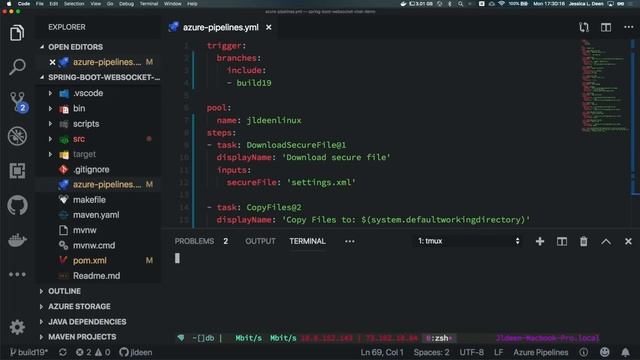Show errors and warnings count in status bar
640x360 pixels.
(x=93, y=352)
